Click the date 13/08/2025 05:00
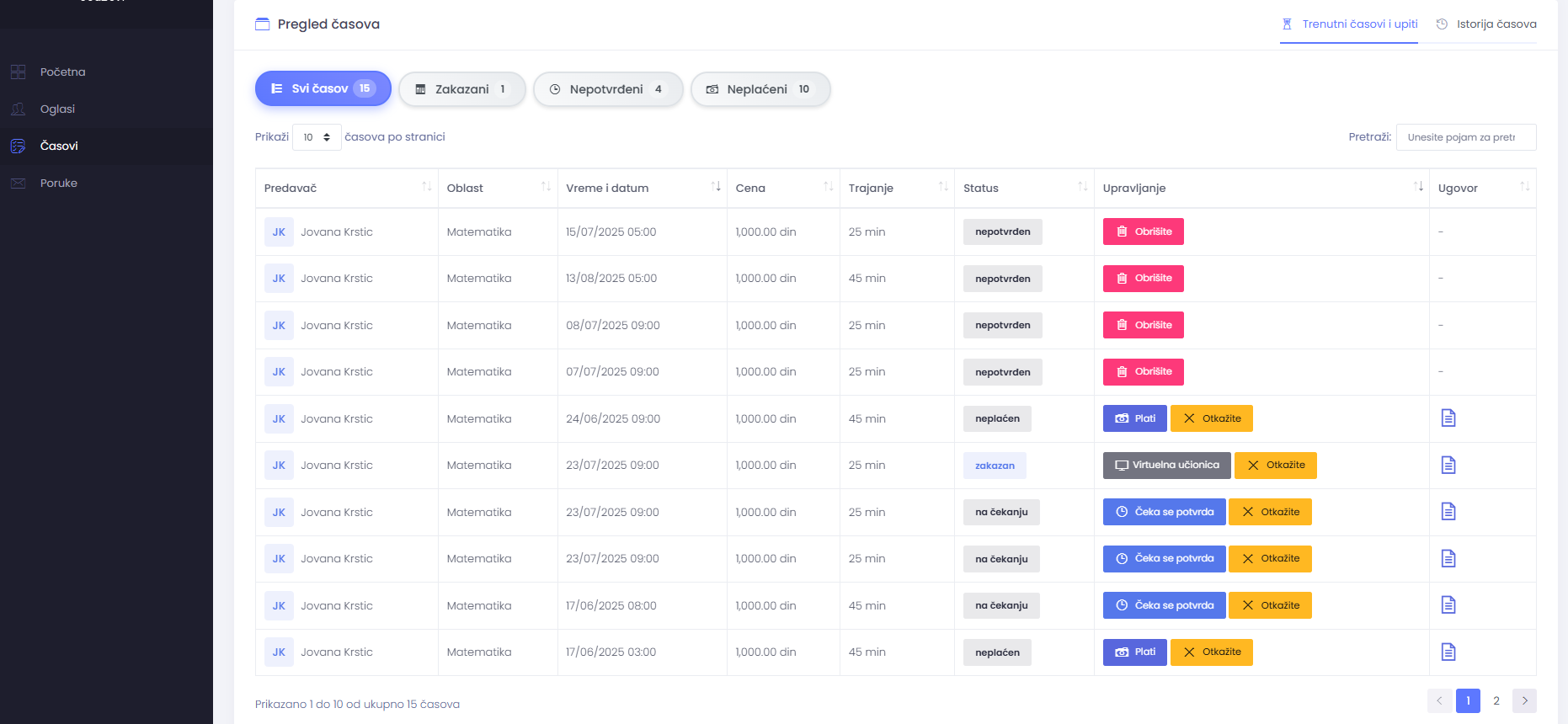Viewport: 1568px width, 724px height. pos(611,279)
